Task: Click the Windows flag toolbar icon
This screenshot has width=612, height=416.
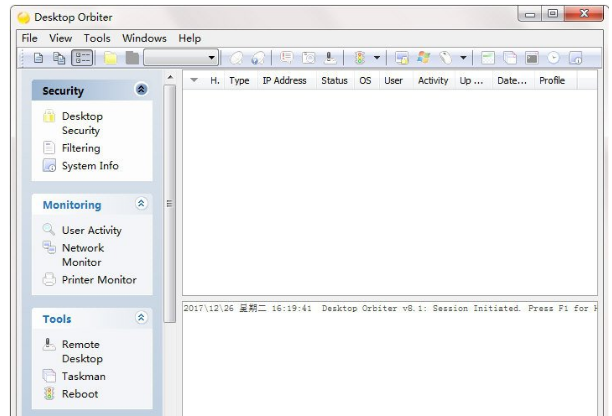Action: [422, 59]
